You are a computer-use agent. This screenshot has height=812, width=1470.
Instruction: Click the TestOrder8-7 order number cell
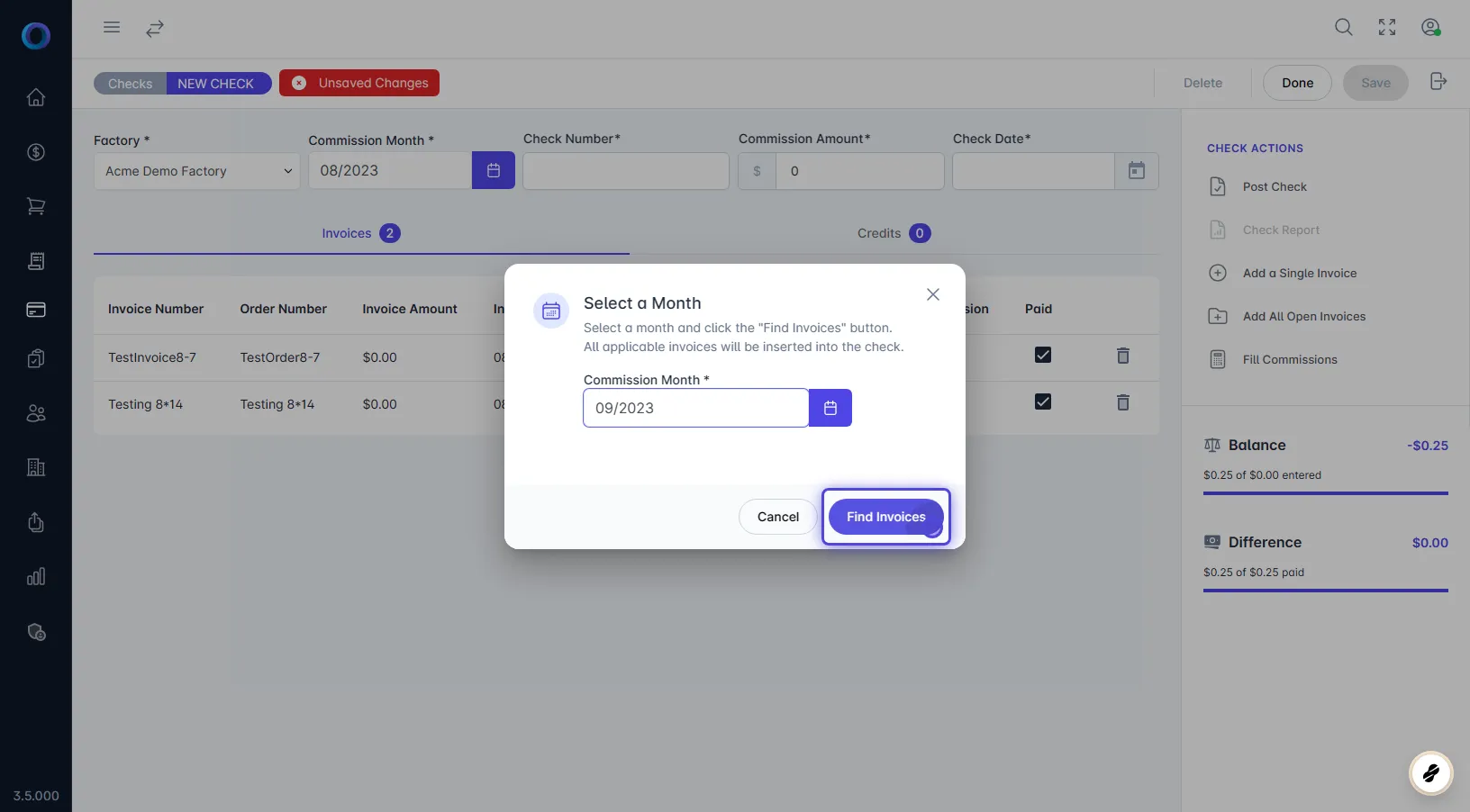click(280, 357)
